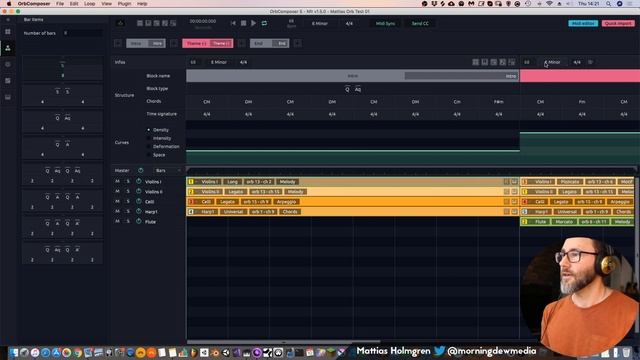640x360 pixels.
Task: Open the fourth icon in the left sidebar
Action: [x=8, y=81]
